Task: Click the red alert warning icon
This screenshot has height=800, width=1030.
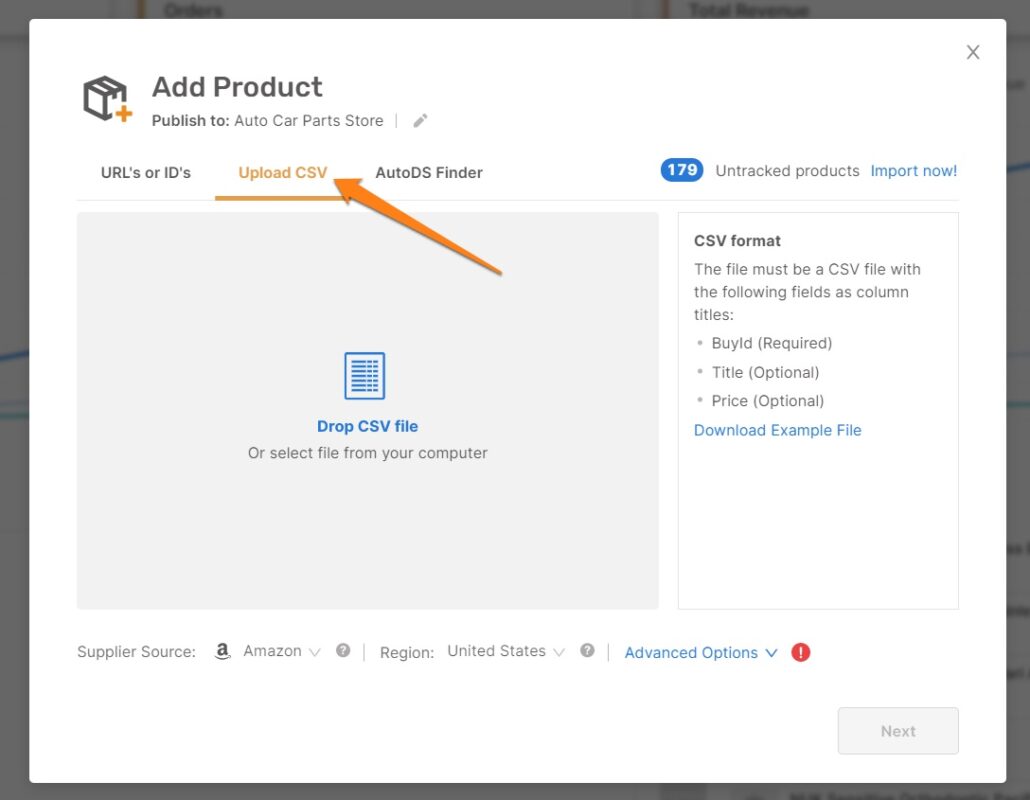Action: click(x=800, y=653)
